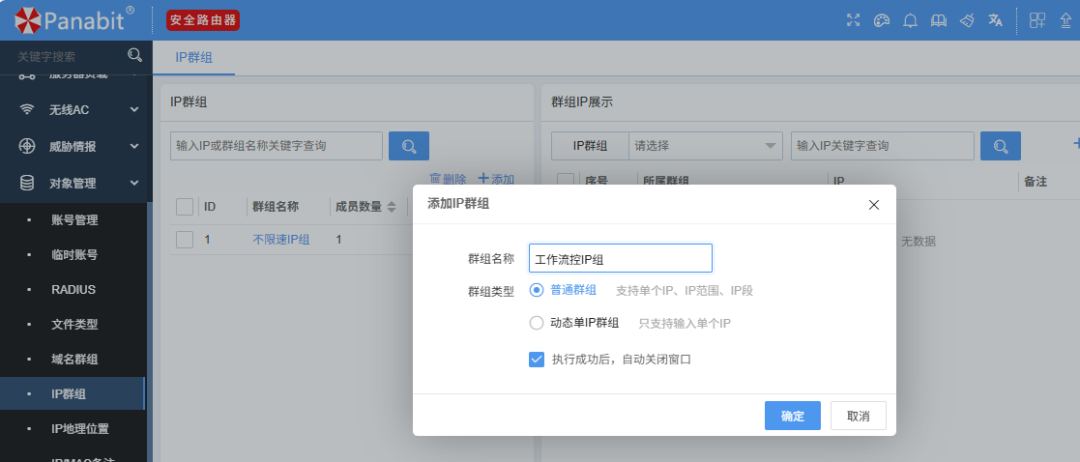Expand the 威胁情报 menu chevron
Viewport: 1080px width, 462px height.
coord(134,146)
